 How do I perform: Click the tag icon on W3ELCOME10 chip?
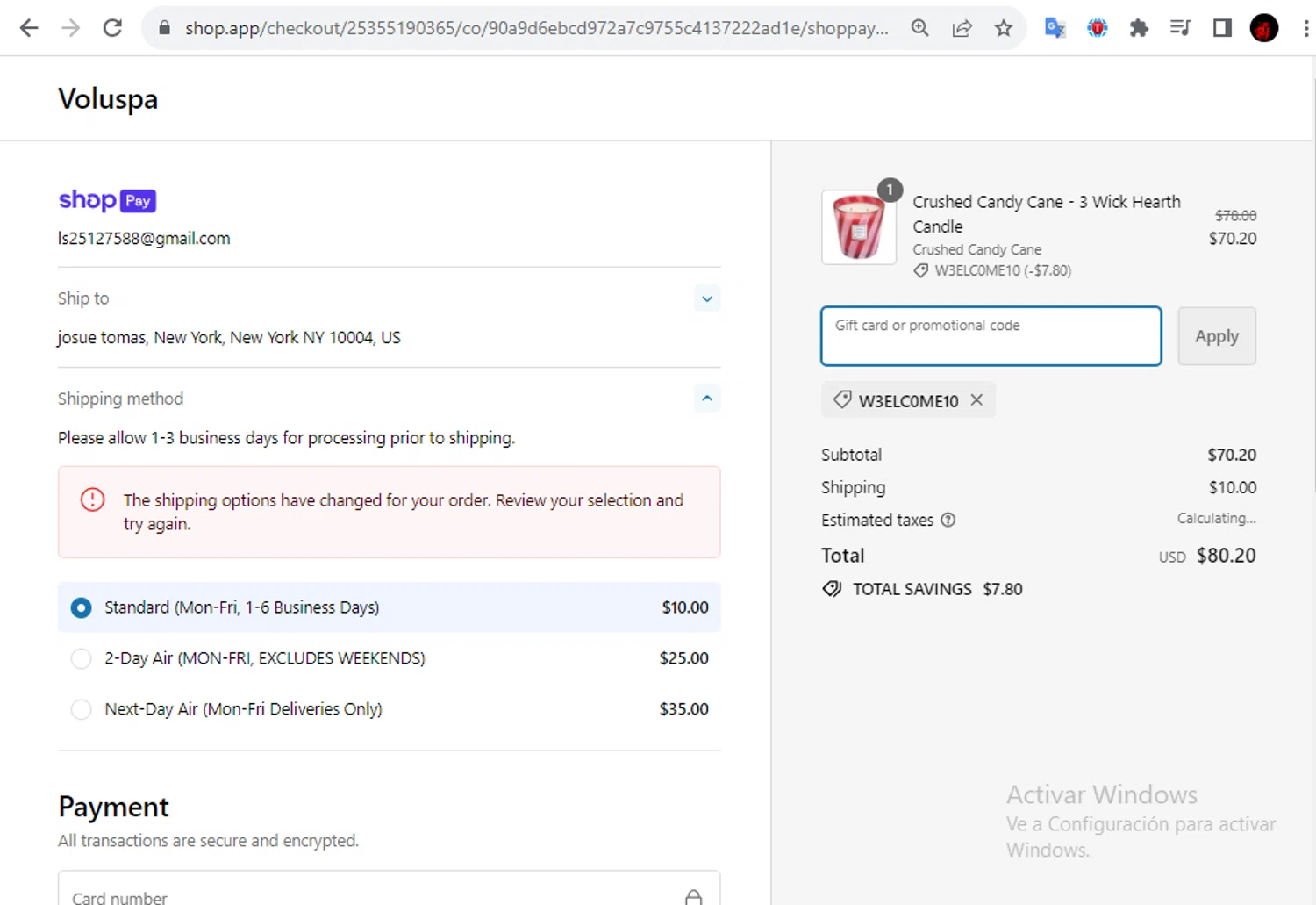click(x=842, y=399)
